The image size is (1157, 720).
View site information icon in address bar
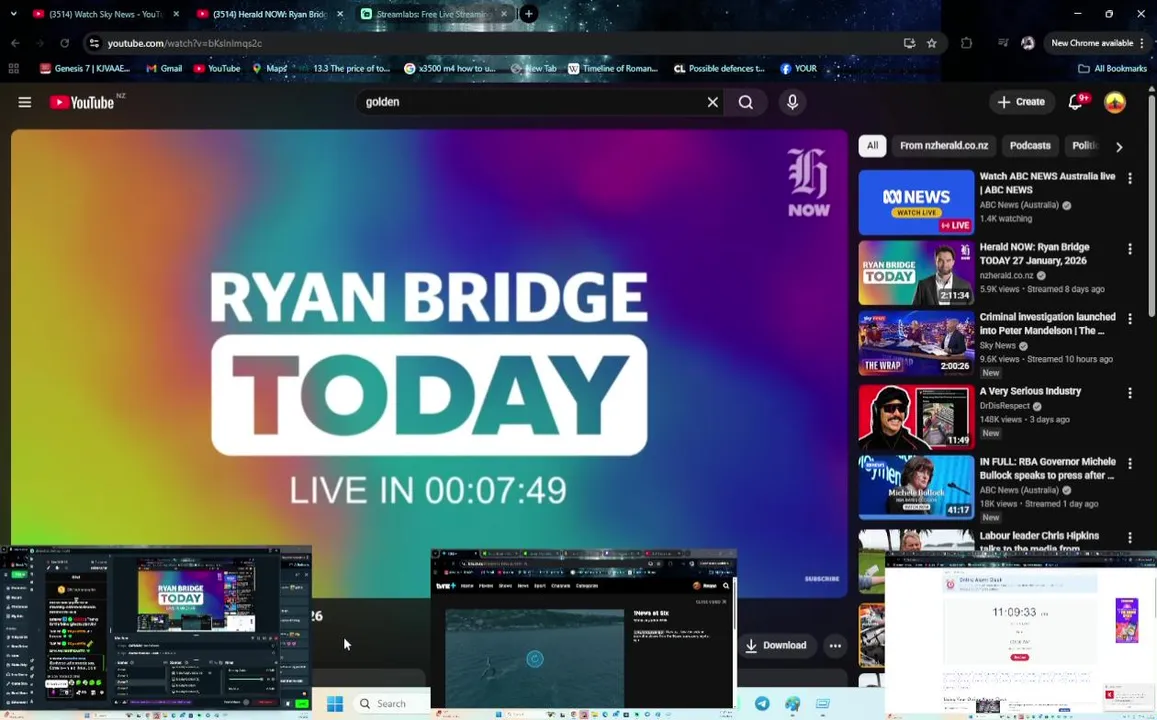94,44
